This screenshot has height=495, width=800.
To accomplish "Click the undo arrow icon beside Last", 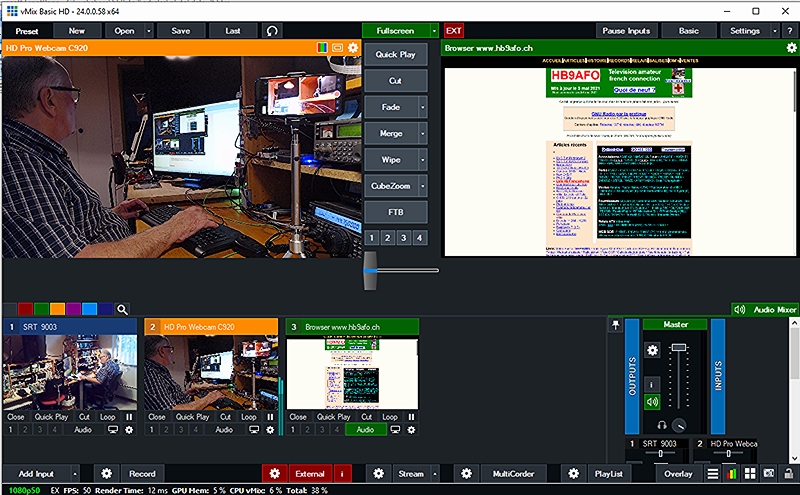I will pyautogui.click(x=272, y=31).
